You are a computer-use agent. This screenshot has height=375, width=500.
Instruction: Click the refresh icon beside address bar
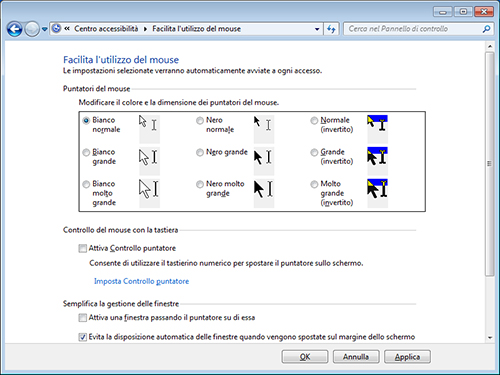[331, 29]
